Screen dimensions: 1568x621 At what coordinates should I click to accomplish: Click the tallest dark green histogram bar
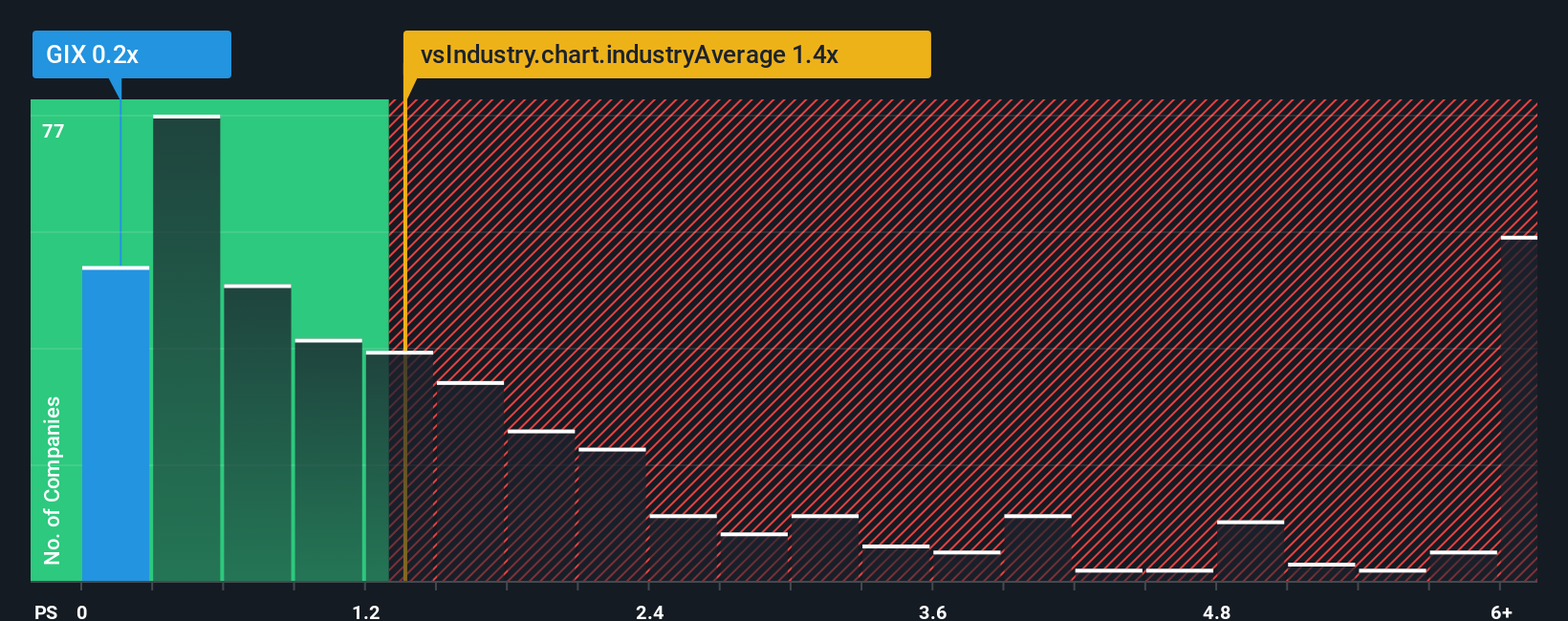tap(186, 349)
